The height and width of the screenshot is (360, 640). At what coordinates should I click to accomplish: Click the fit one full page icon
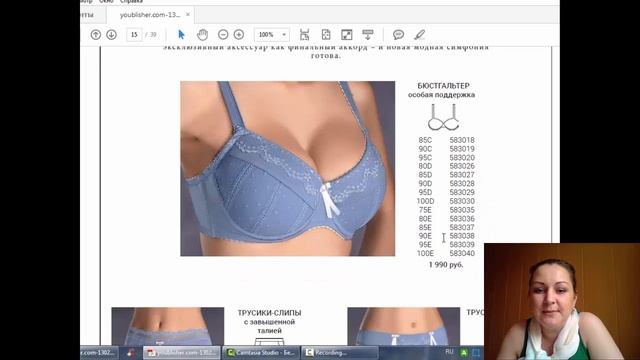pyautogui.click(x=326, y=35)
